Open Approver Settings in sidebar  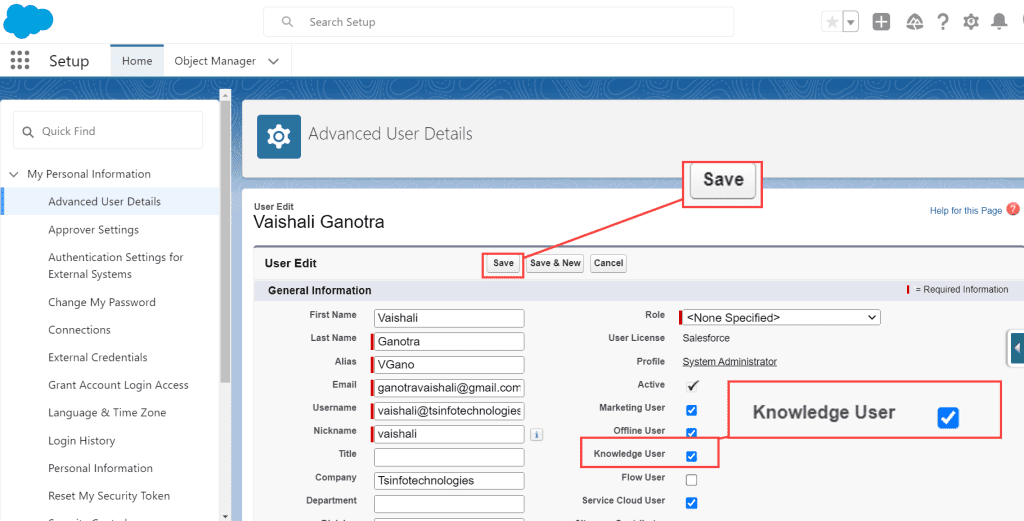(x=93, y=230)
